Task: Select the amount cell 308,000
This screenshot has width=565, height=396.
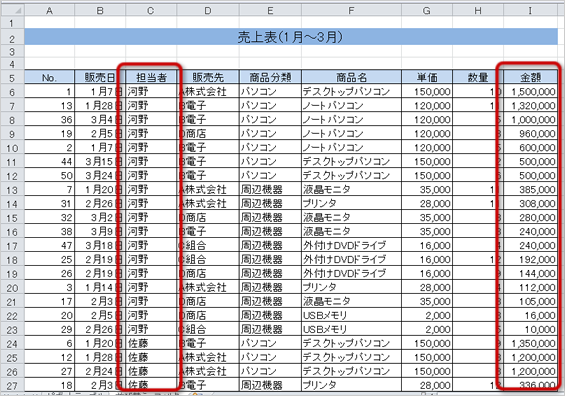Action: [x=530, y=204]
